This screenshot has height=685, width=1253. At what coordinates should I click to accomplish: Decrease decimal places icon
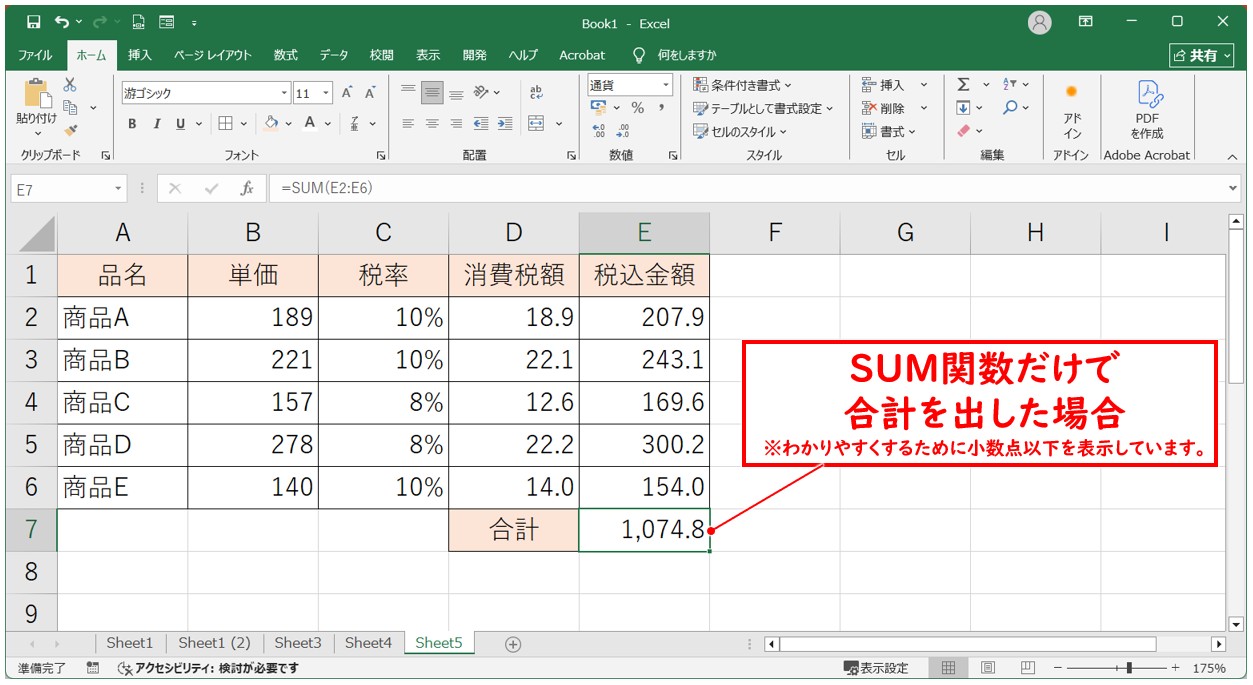(x=623, y=131)
